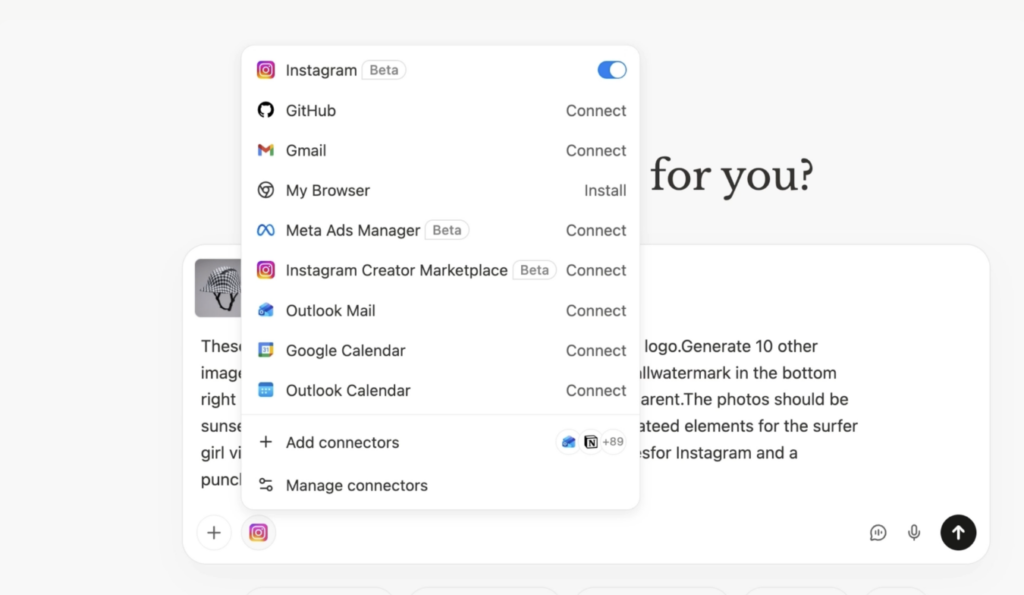This screenshot has width=1024, height=595.
Task: Open the attached image thumbnail
Action: [x=218, y=288]
